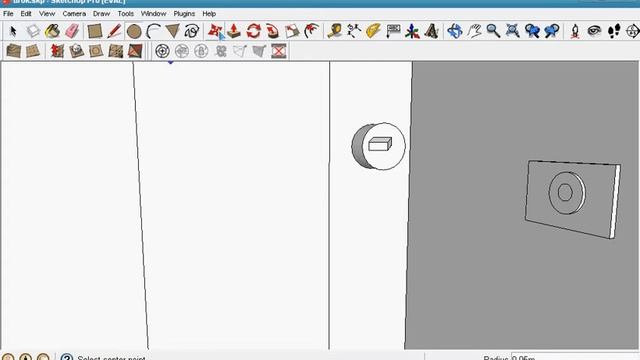Select the Arc tool

153,31
